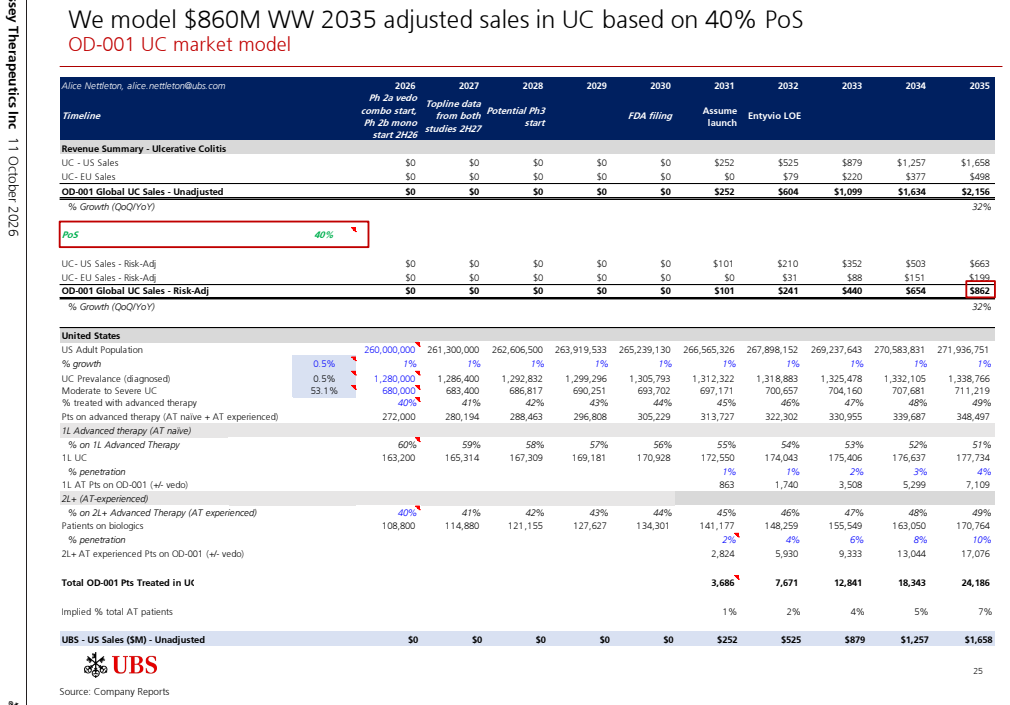Click the 'Entyvio LOE' timeline note
This screenshot has height=705, width=1010.
click(774, 116)
